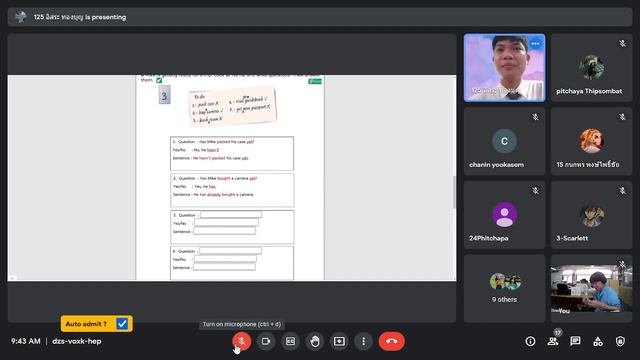
Task: Click the 3-Scarlett participant tile
Action: click(591, 215)
